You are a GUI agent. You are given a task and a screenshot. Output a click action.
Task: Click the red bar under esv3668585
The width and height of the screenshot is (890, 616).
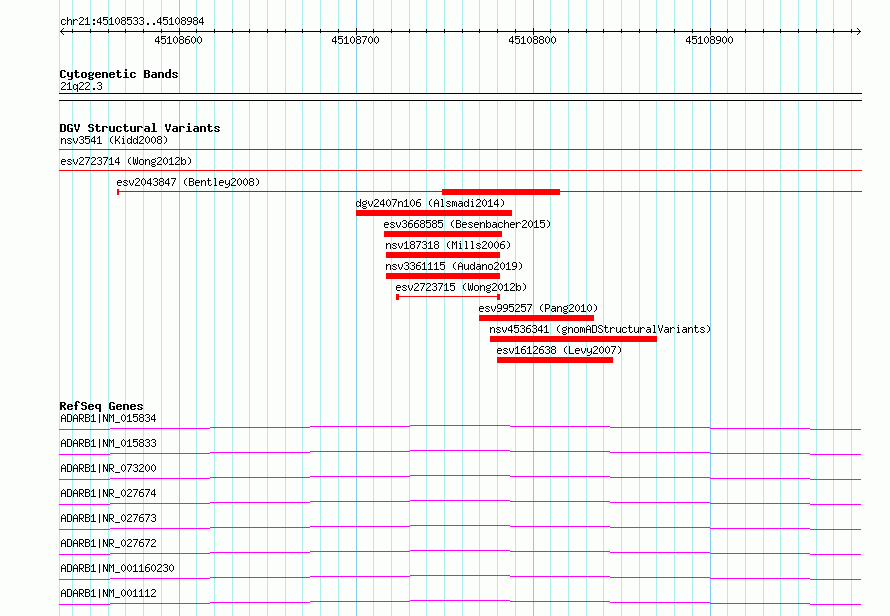(x=443, y=234)
